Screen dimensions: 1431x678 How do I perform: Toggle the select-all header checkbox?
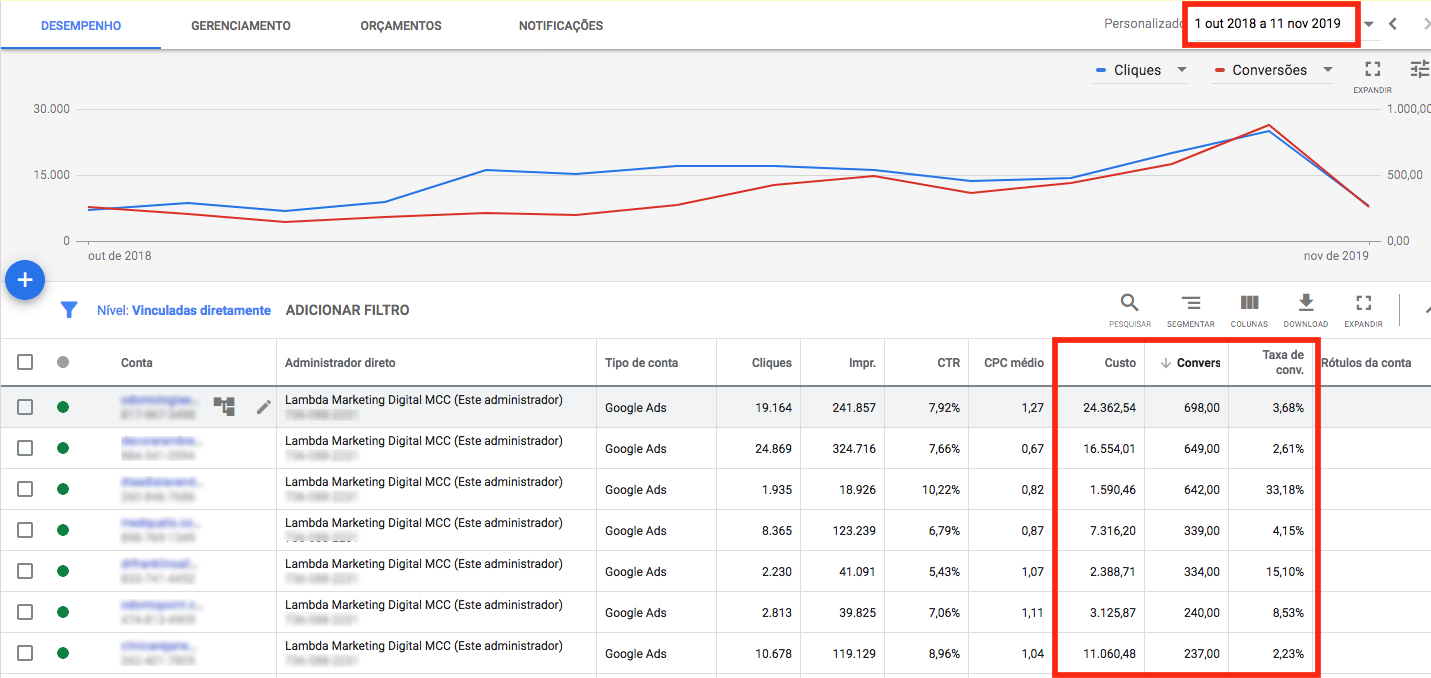(x=25, y=362)
